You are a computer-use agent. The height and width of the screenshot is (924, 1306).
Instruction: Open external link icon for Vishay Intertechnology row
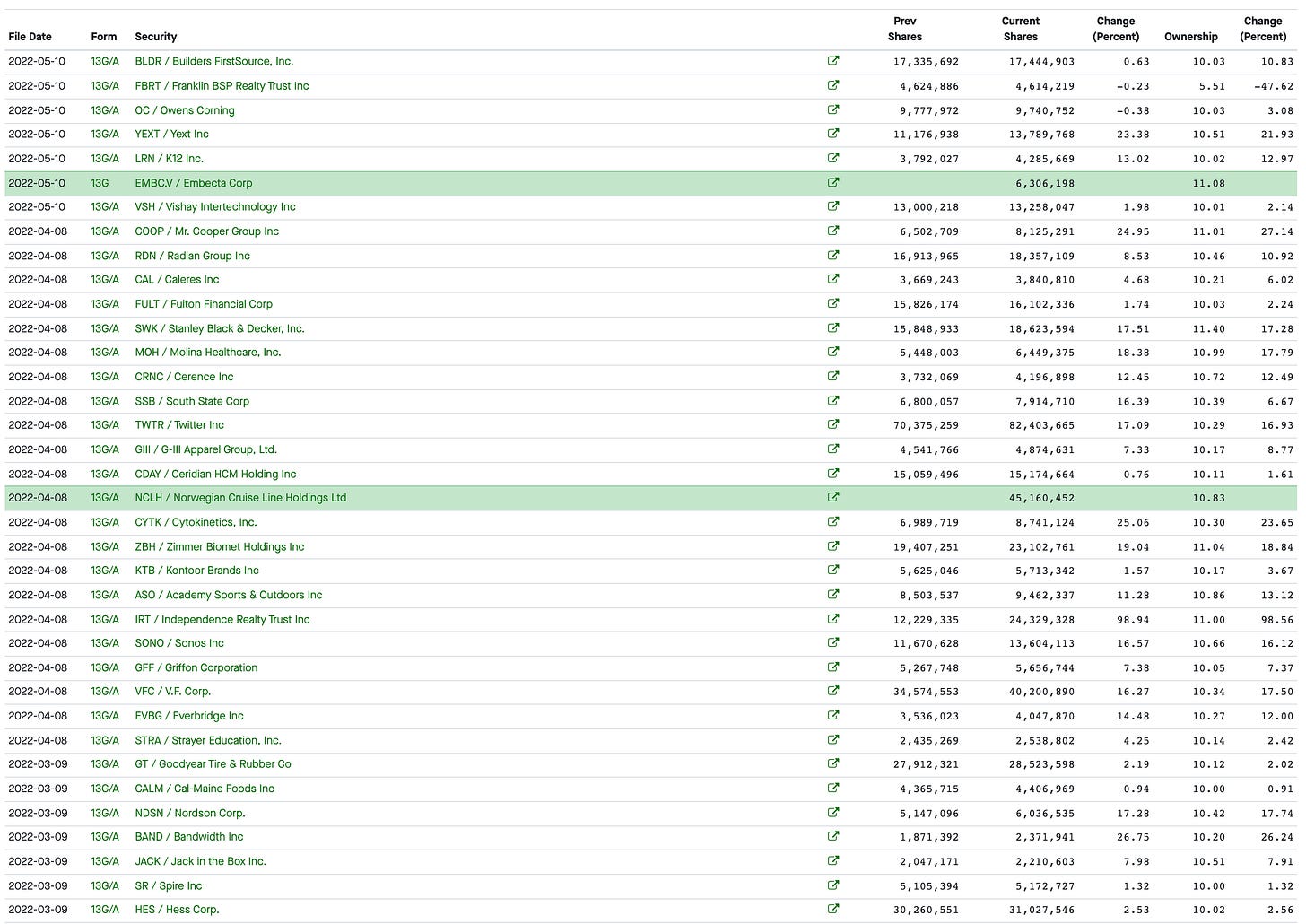click(833, 206)
